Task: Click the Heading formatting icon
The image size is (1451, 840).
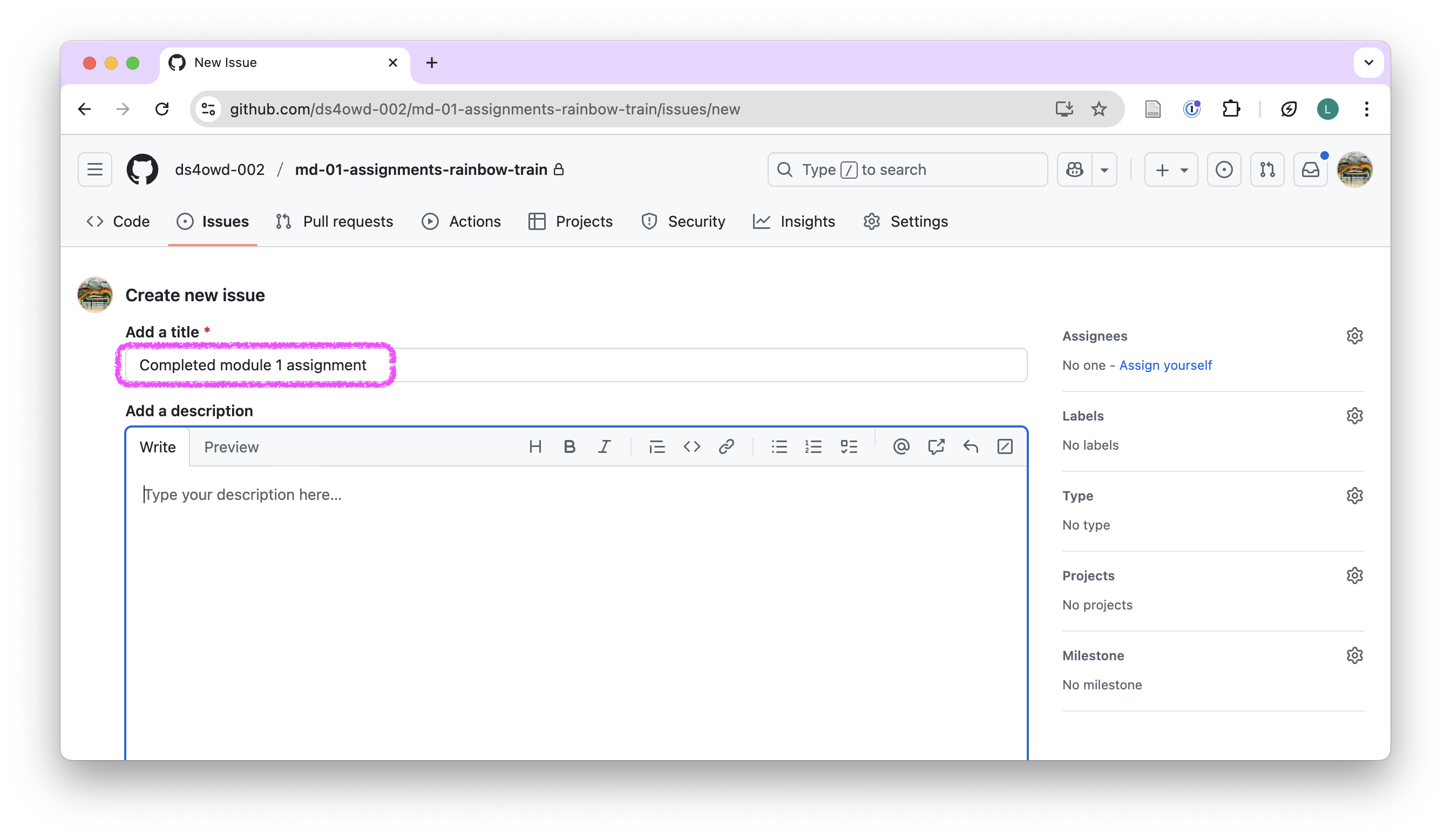Action: (535, 447)
